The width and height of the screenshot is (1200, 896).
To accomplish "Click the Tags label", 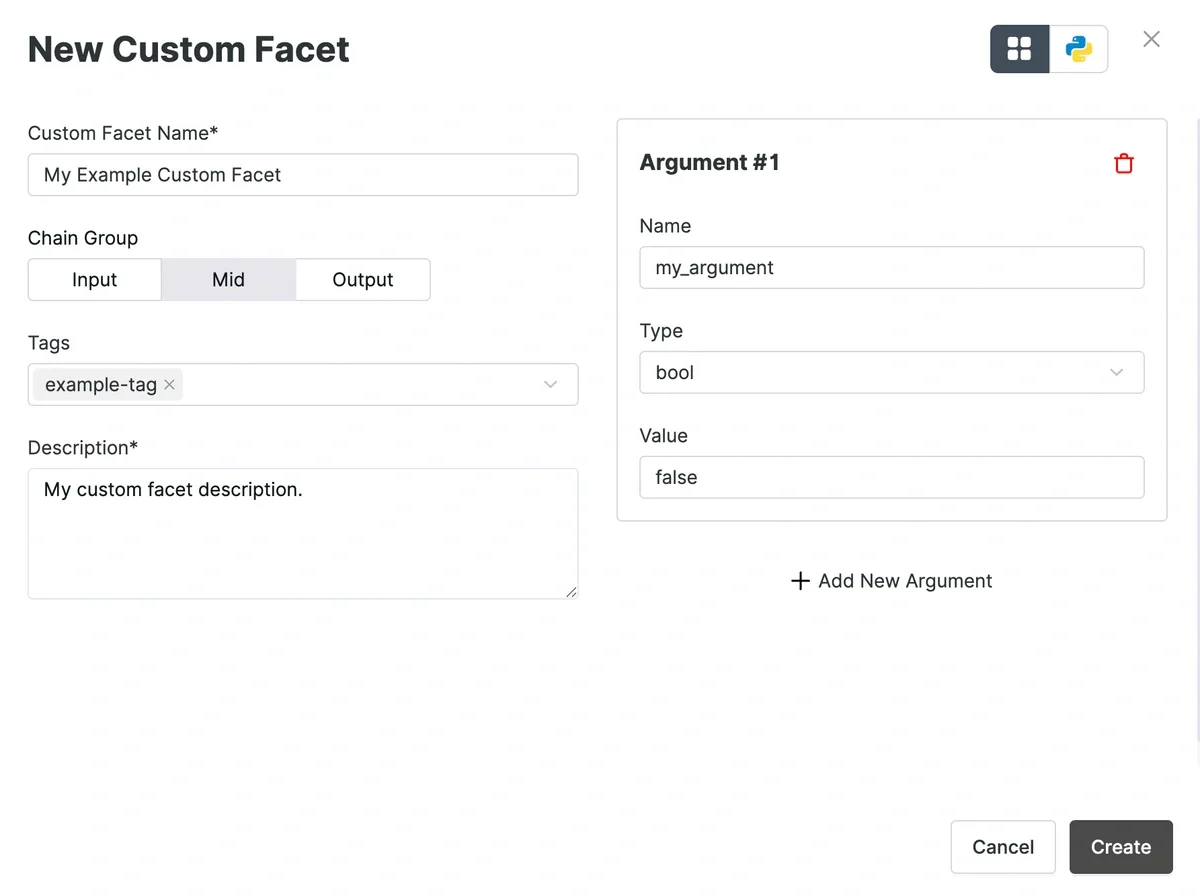I will click(49, 343).
